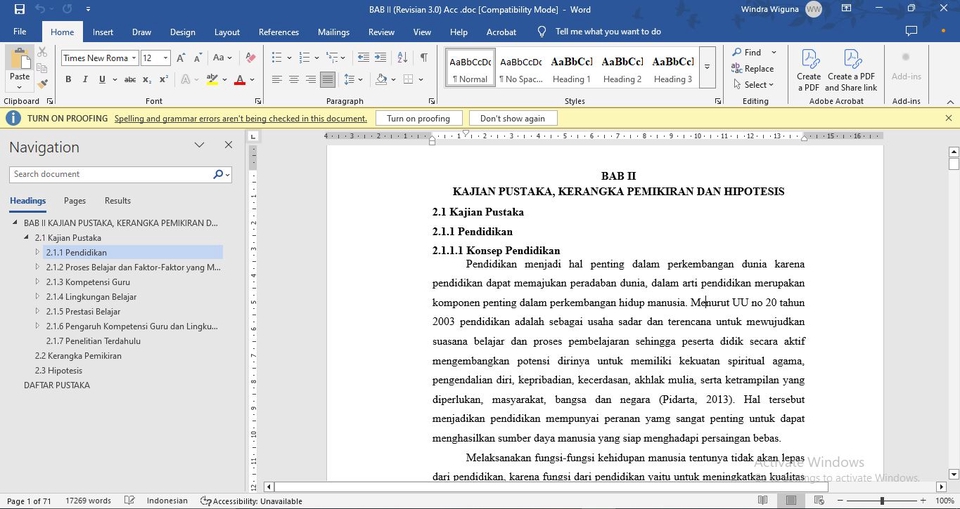
Task: Open the Select dropdown in Editing
Action: click(754, 85)
